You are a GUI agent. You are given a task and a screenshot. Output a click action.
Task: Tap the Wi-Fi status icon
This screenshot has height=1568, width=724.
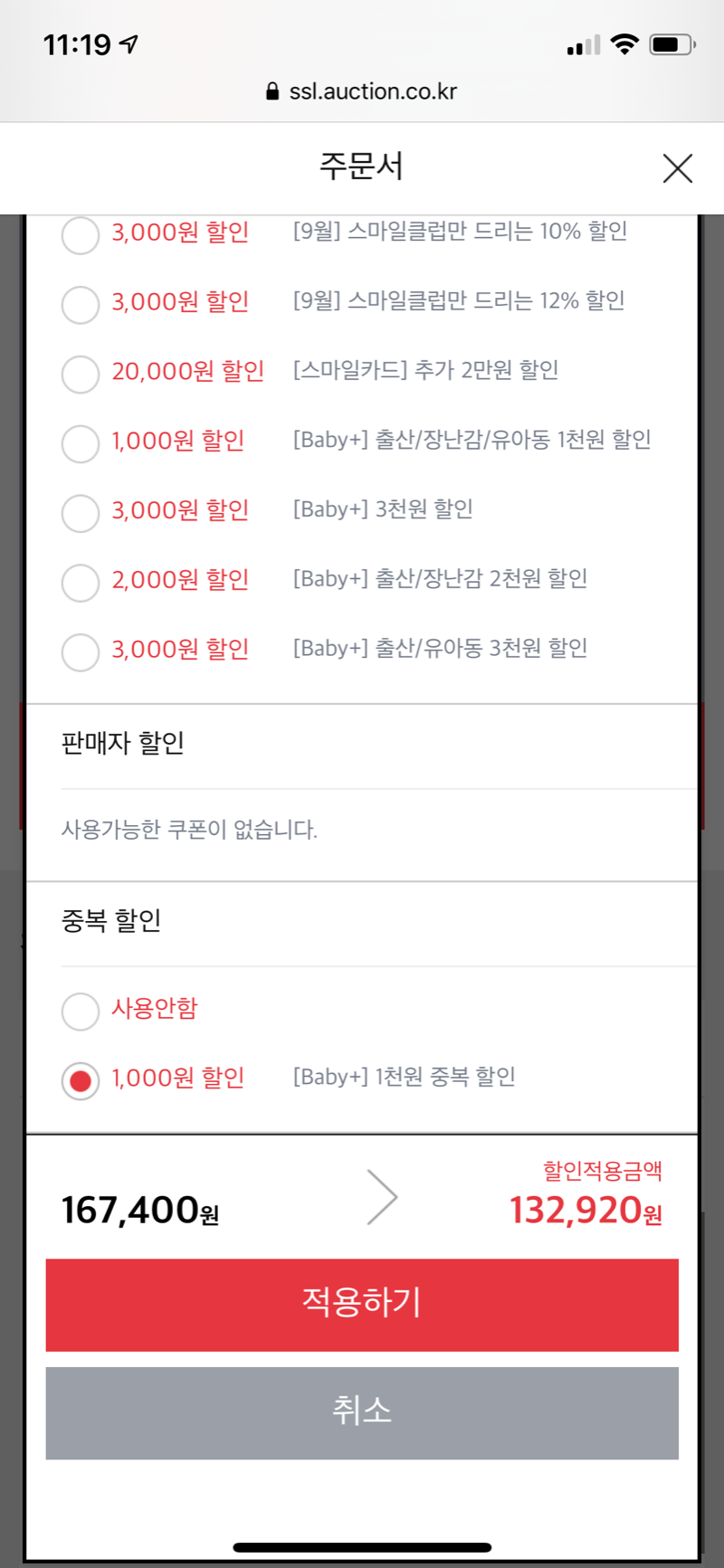click(x=624, y=44)
